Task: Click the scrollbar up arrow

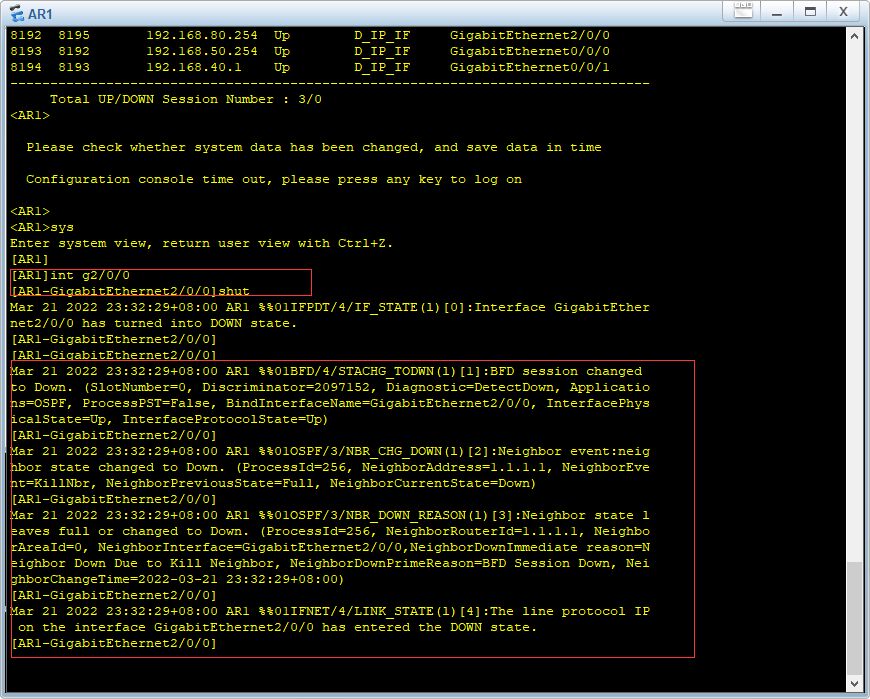Action: pyautogui.click(x=854, y=36)
